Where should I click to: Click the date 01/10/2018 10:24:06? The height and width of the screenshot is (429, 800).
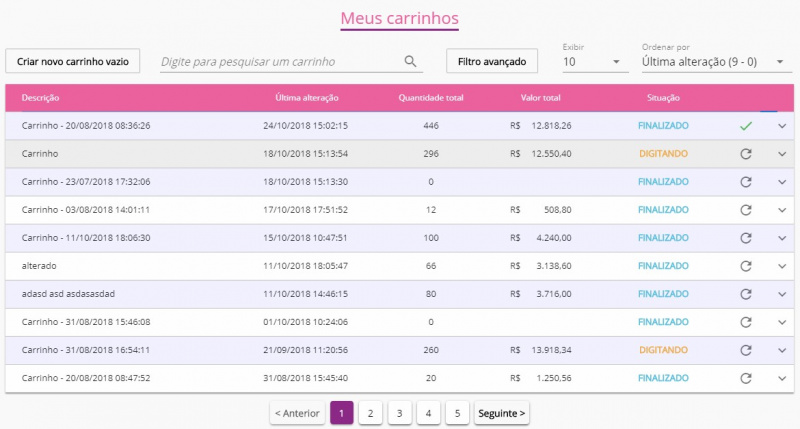(306, 322)
